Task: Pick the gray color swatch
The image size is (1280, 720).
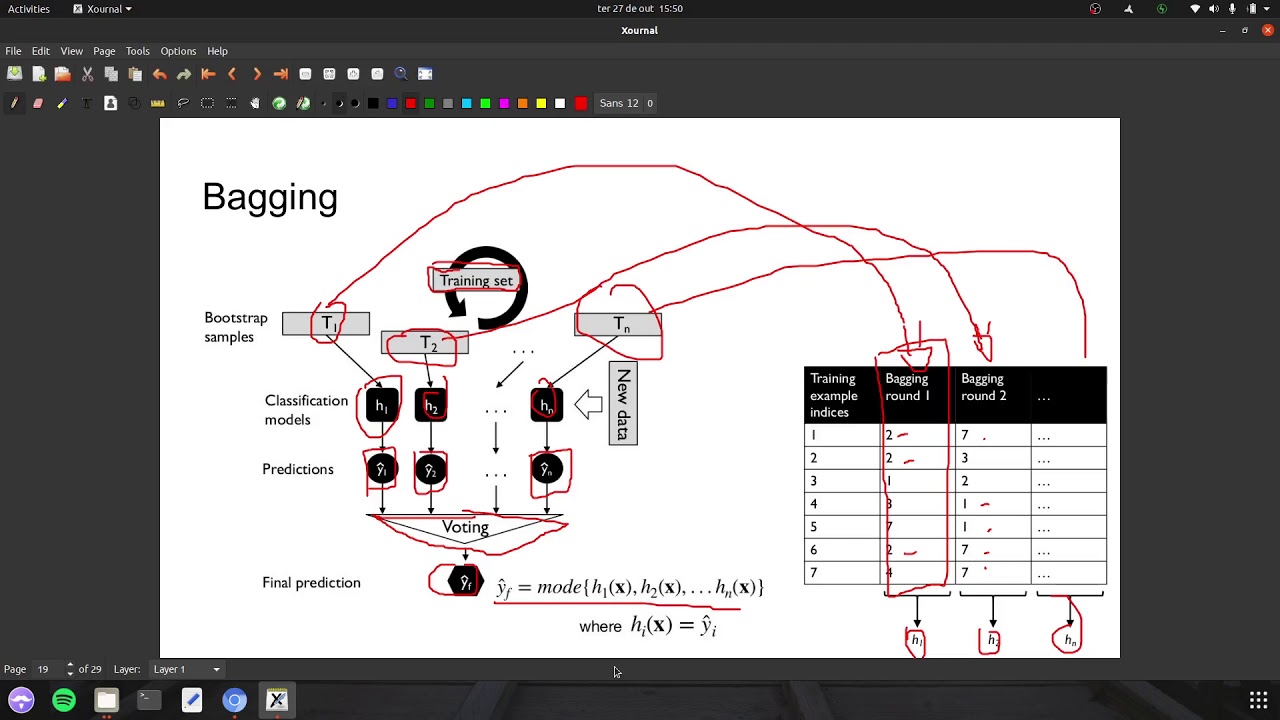Action: click(x=448, y=103)
